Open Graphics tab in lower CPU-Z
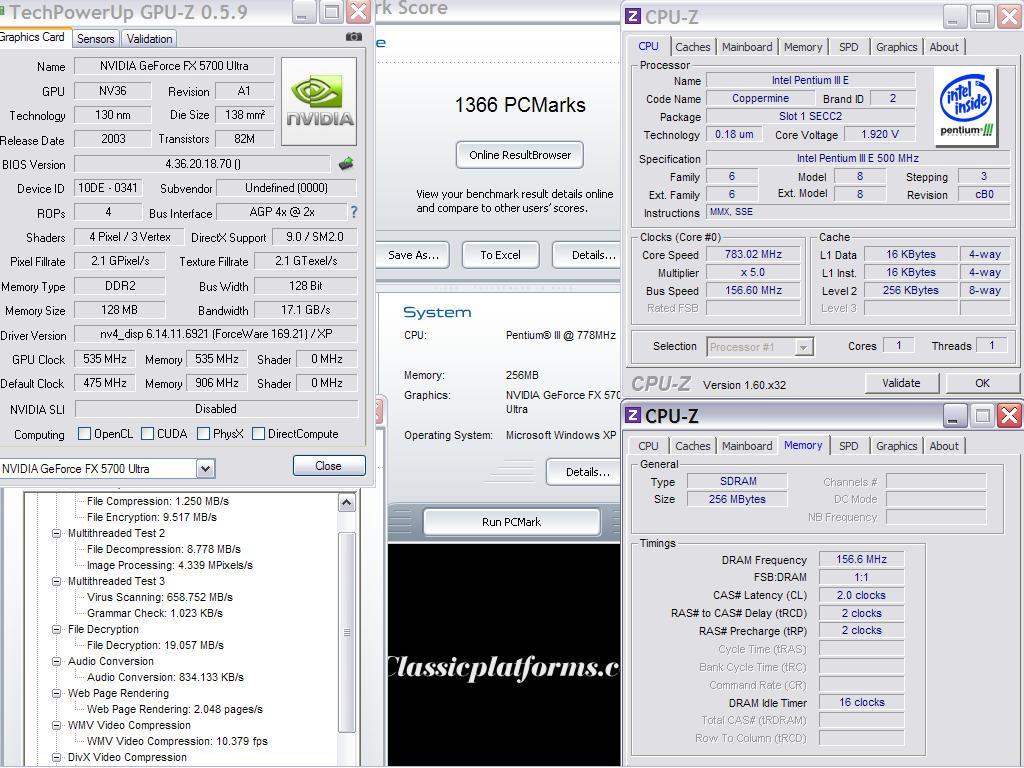The height and width of the screenshot is (768, 1024). 896,446
